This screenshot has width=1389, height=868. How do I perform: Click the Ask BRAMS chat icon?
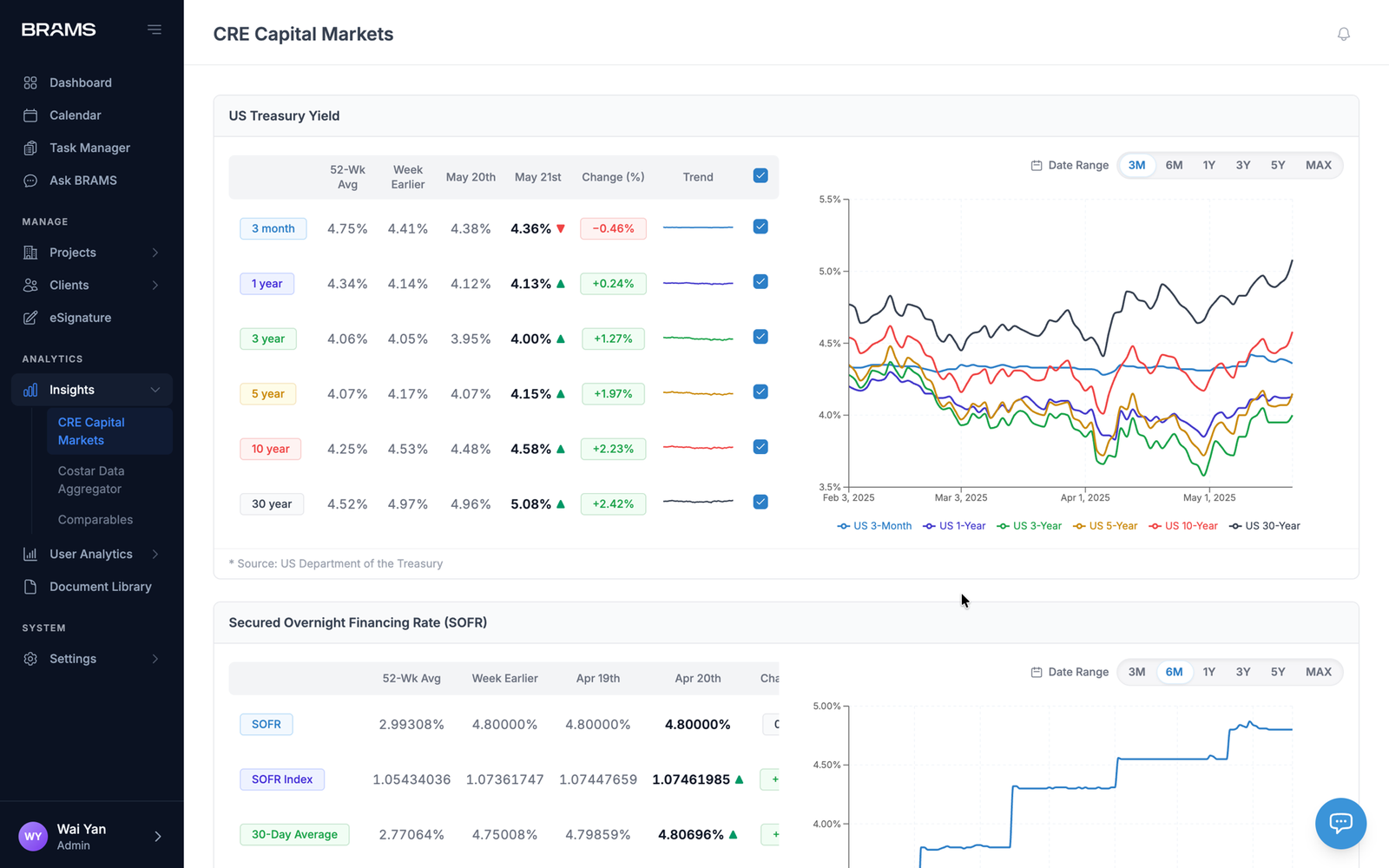pos(30,181)
